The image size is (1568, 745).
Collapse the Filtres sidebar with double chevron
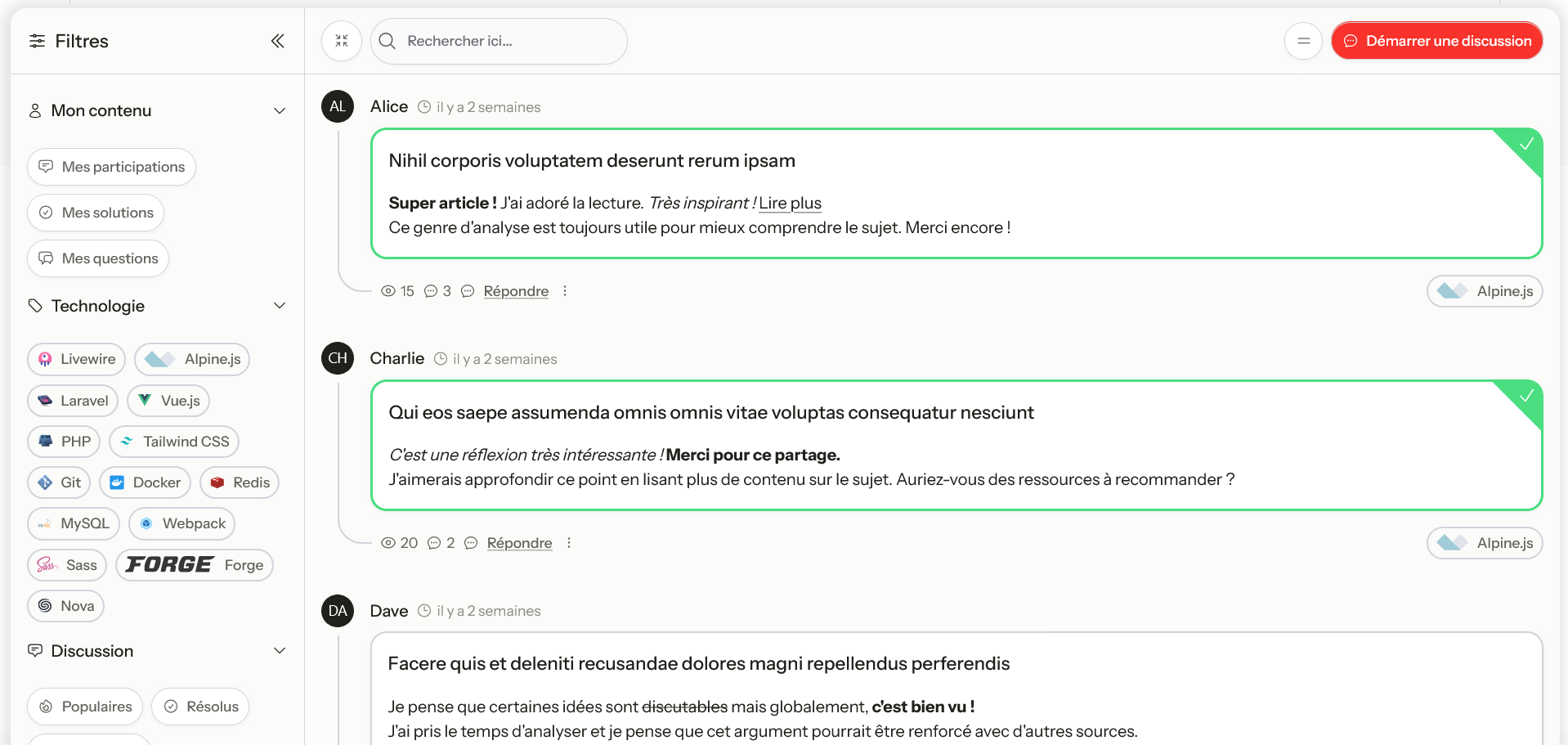click(278, 41)
